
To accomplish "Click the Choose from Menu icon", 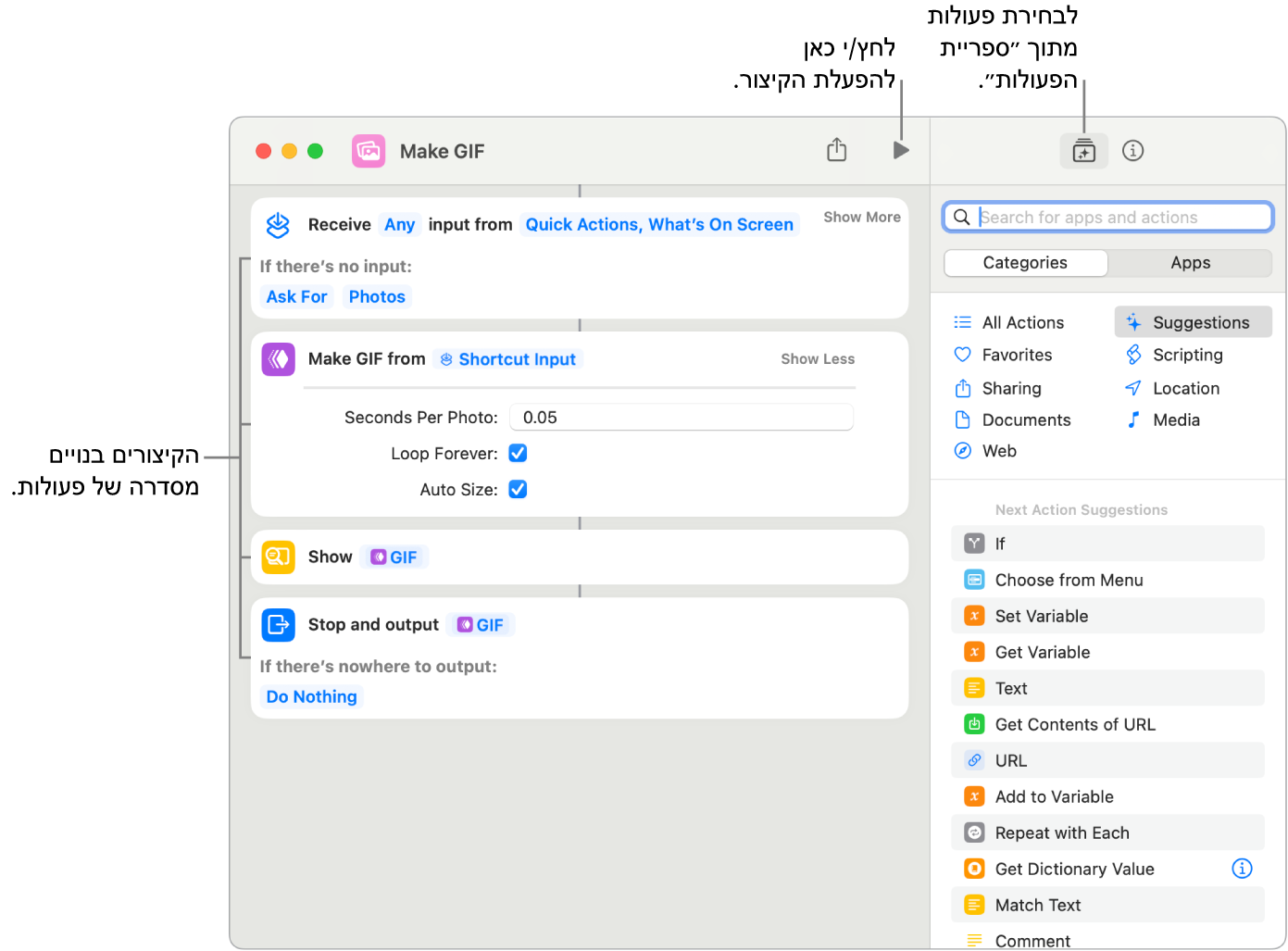I will (x=974, y=580).
